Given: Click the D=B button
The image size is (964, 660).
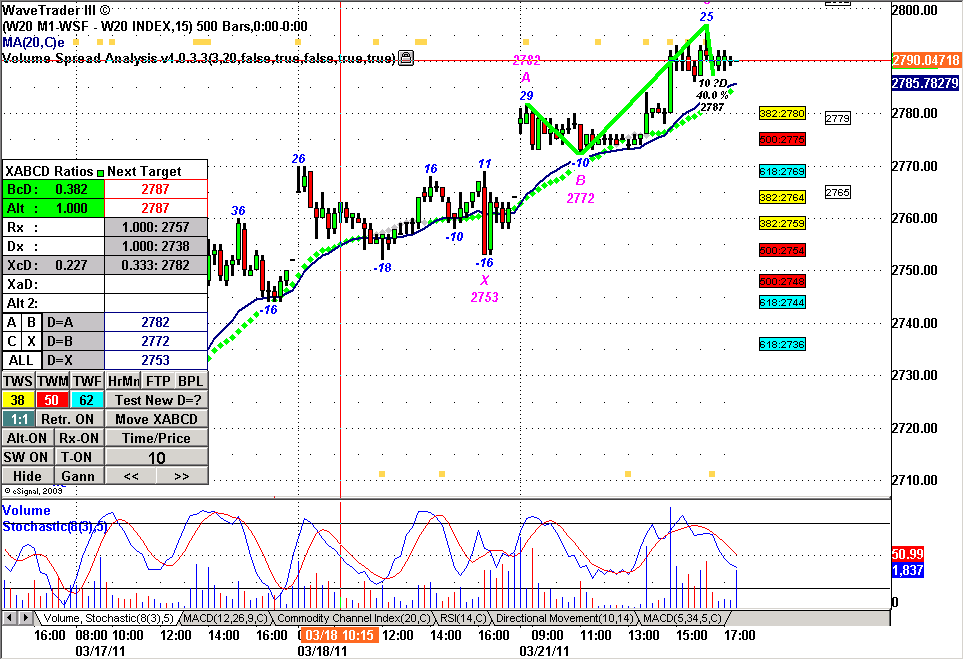Looking at the screenshot, I should pos(73,341).
